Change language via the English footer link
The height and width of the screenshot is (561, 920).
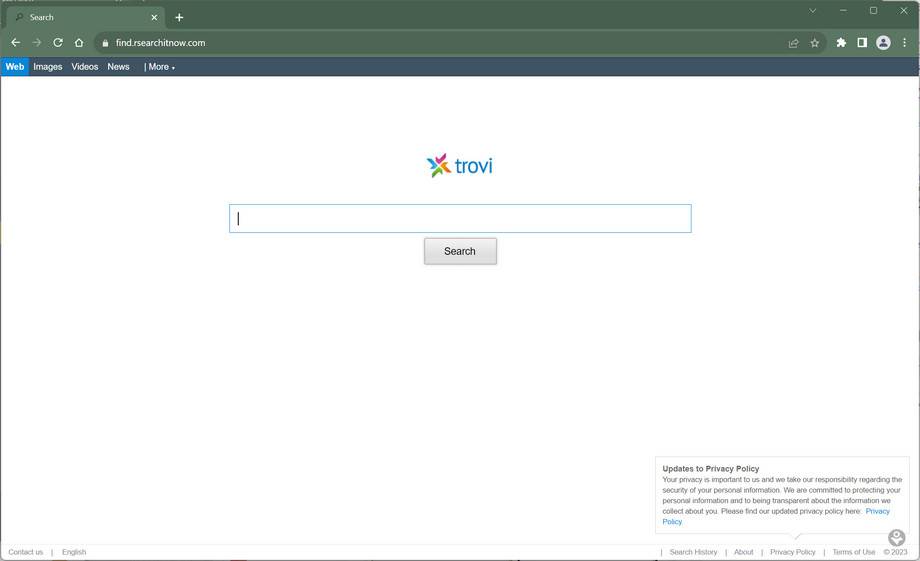[74, 552]
